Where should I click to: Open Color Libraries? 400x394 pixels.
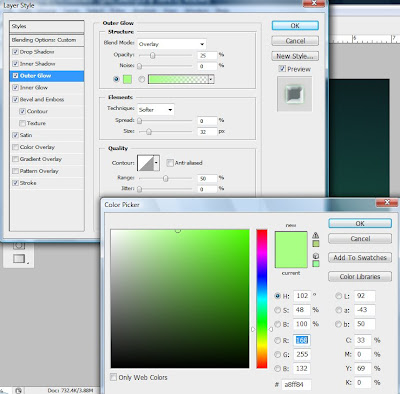360,276
